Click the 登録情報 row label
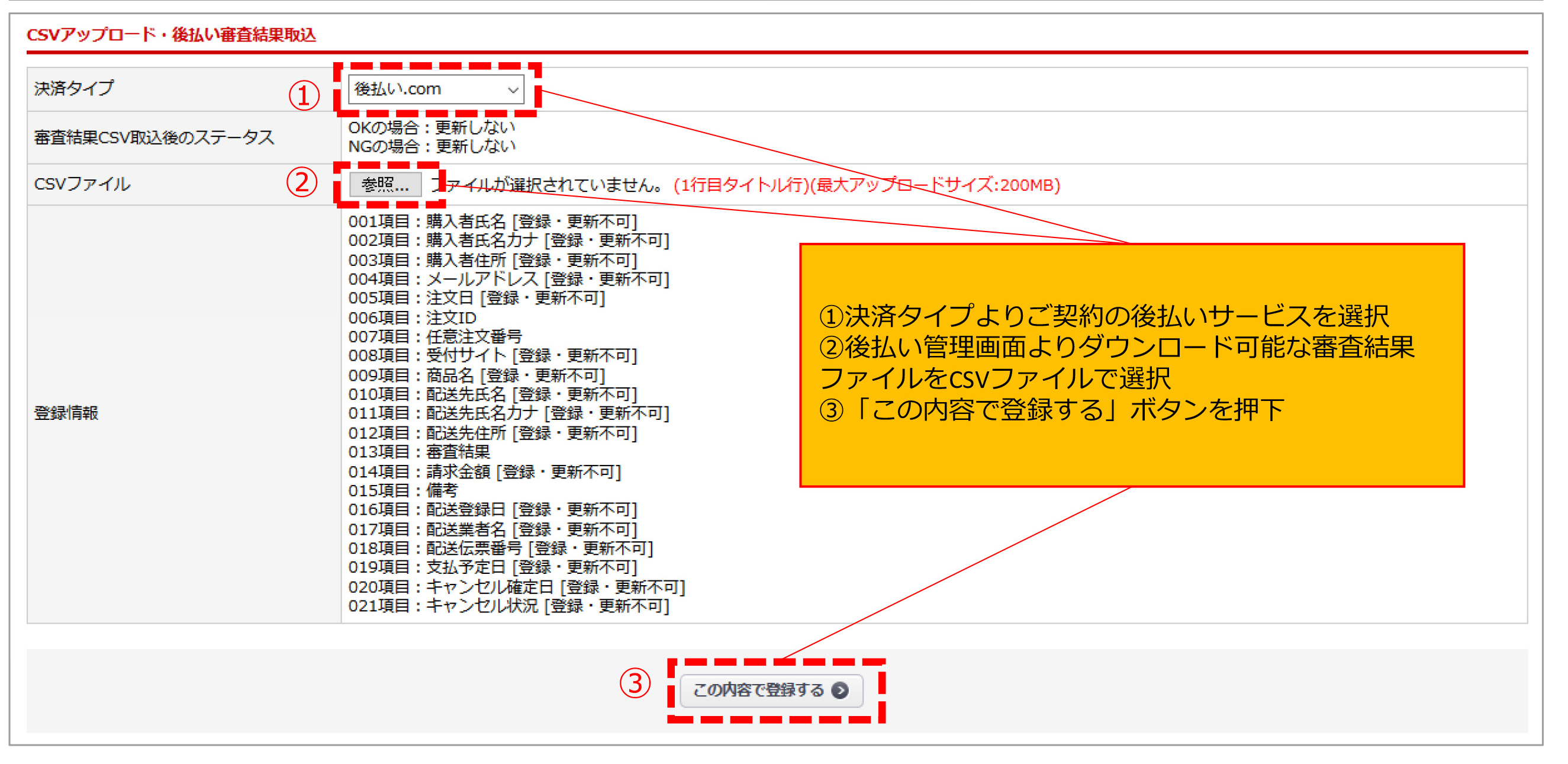Image resolution: width=1568 pixels, height=764 pixels. [66, 413]
